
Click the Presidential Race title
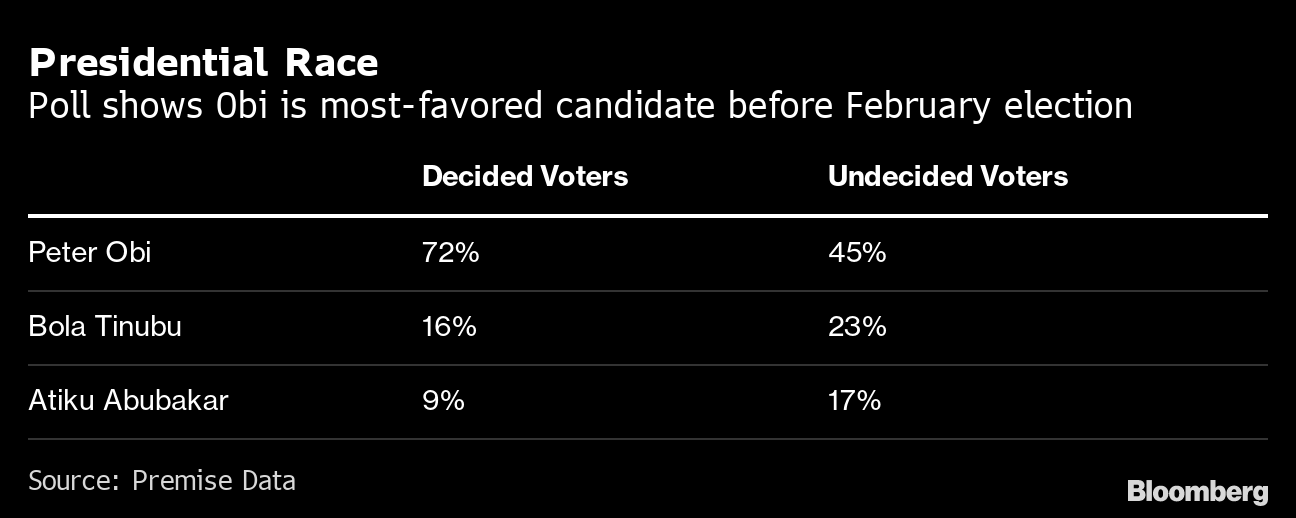tap(203, 63)
